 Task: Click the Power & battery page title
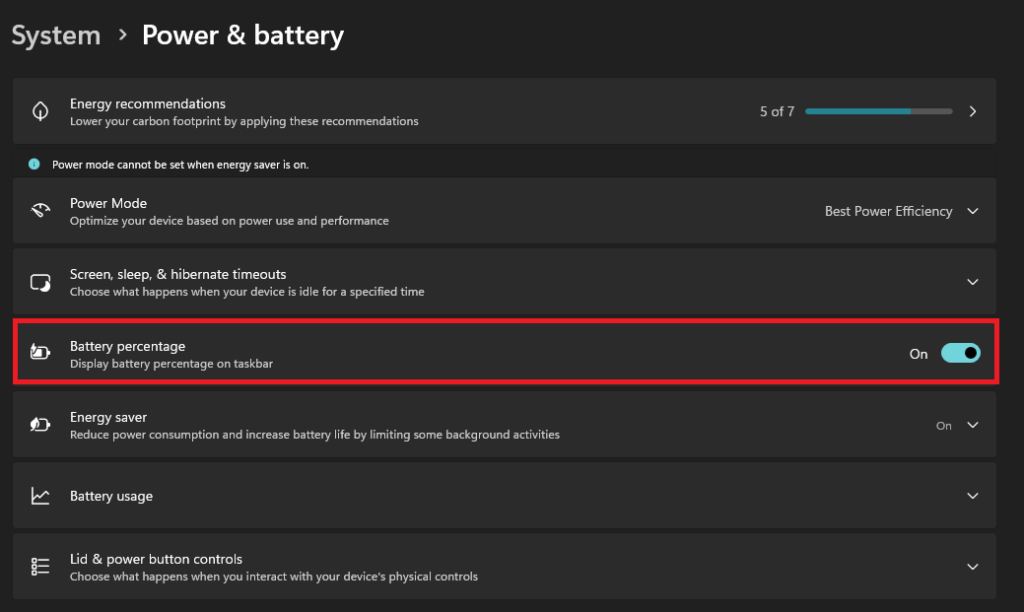click(243, 36)
